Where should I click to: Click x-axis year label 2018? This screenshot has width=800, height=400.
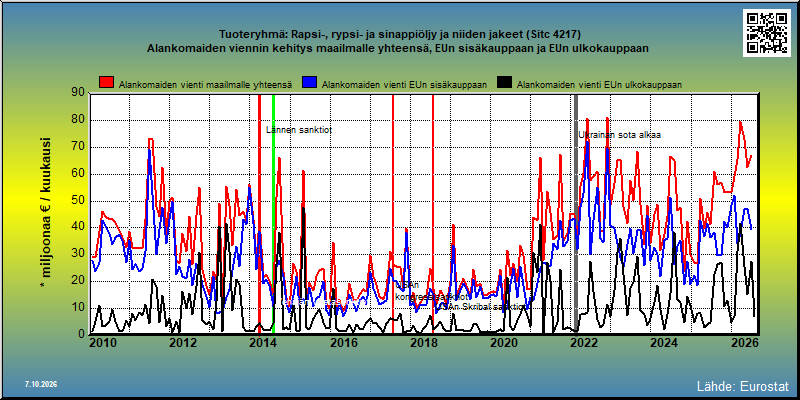[424, 343]
